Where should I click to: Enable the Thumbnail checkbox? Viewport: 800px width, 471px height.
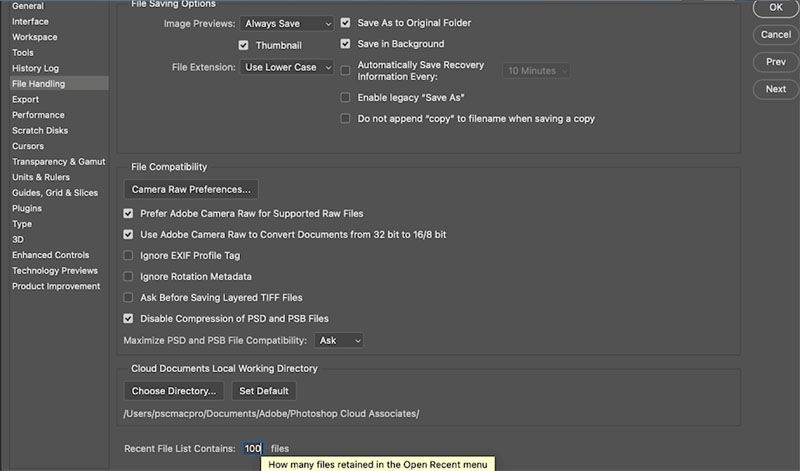(243, 45)
